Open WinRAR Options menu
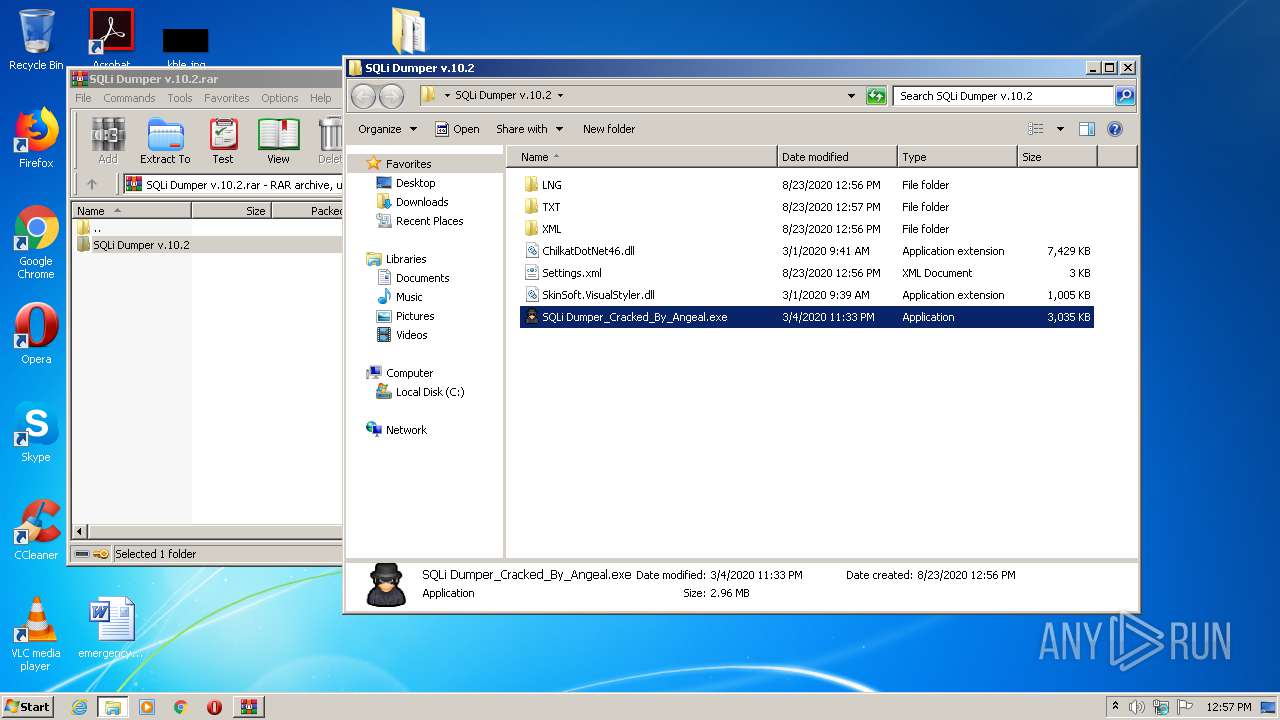The image size is (1280, 720). (280, 98)
